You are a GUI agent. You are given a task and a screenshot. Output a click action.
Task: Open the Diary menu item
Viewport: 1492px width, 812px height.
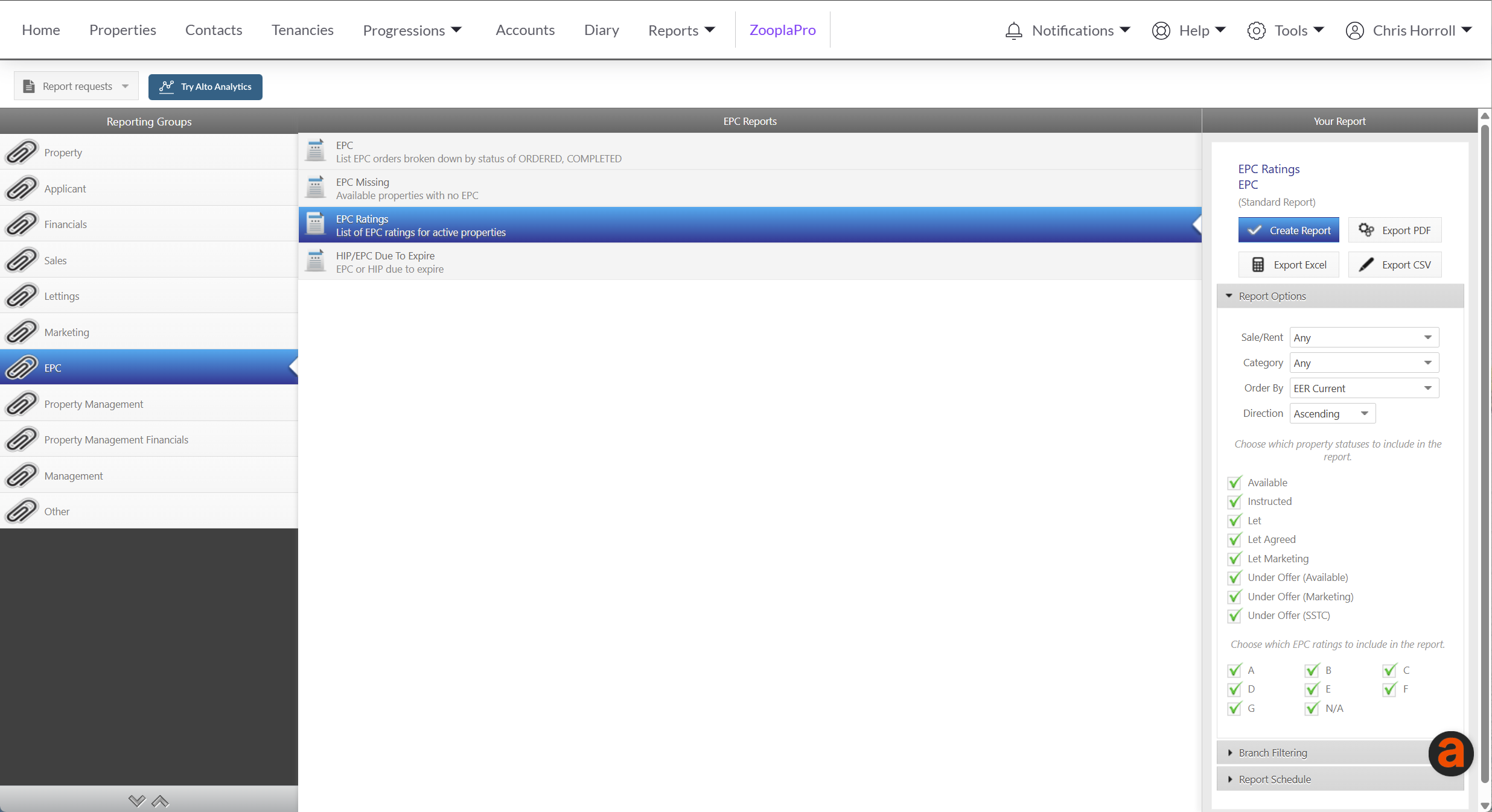[x=602, y=30]
